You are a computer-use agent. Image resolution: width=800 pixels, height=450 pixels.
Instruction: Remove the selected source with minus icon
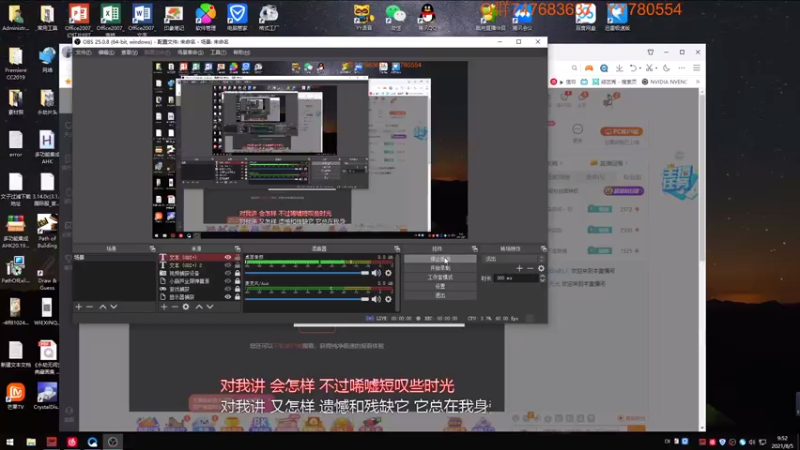[x=174, y=307]
